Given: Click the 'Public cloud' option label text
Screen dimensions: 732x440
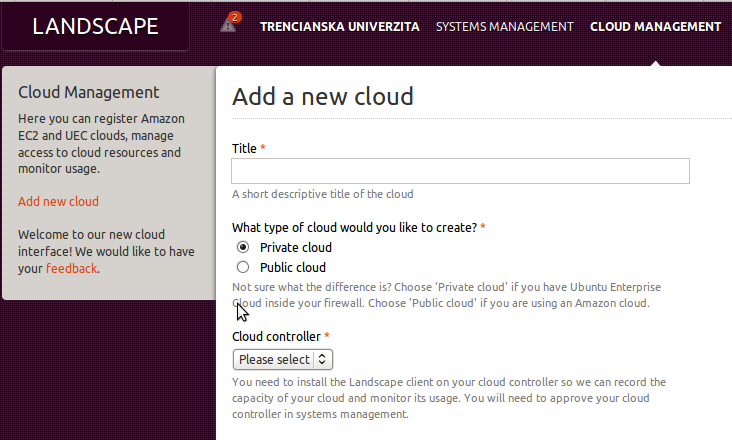Looking at the screenshot, I should point(293,267).
